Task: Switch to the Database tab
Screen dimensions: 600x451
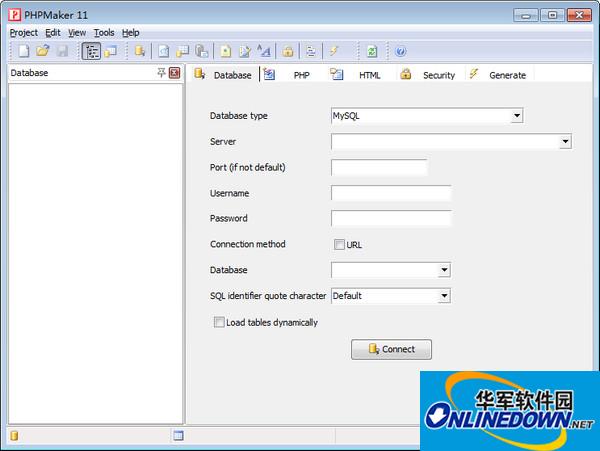Action: point(224,75)
